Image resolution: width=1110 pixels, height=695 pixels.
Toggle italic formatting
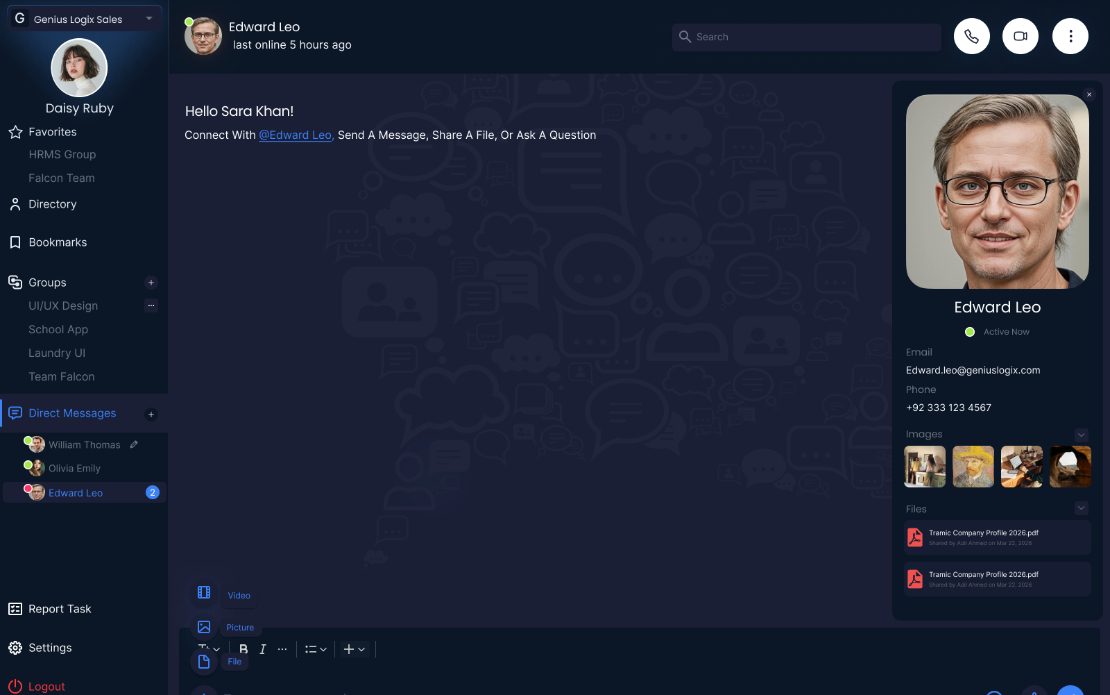(263, 649)
